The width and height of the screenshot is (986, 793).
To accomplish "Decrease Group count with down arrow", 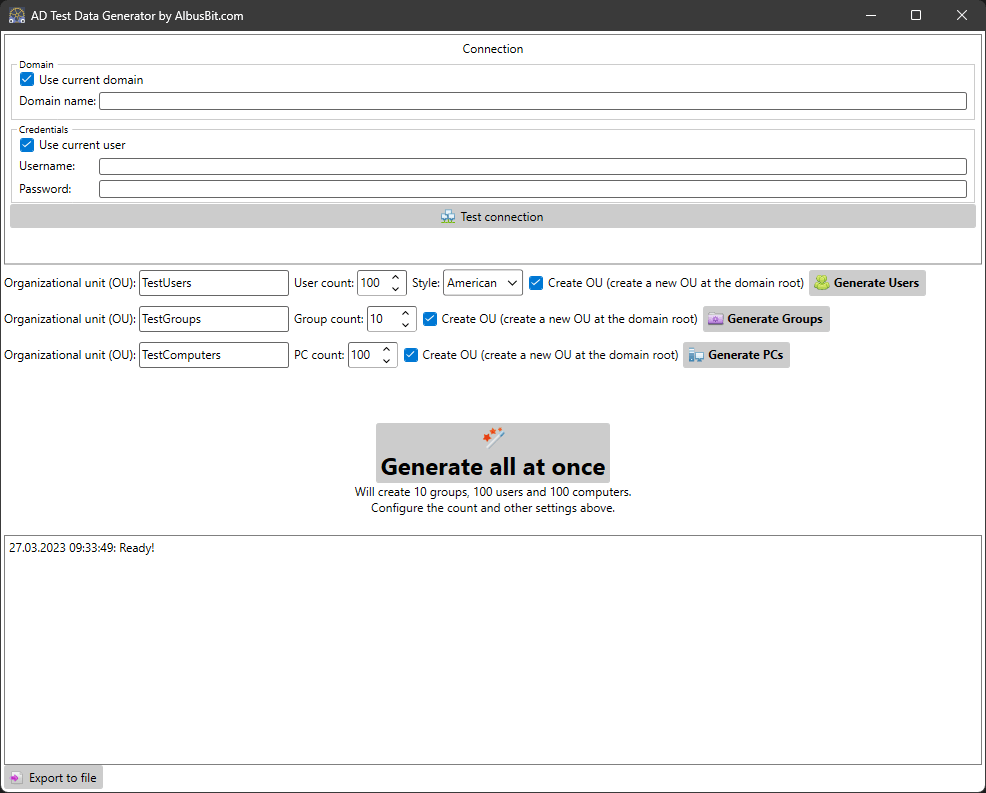I will point(406,325).
